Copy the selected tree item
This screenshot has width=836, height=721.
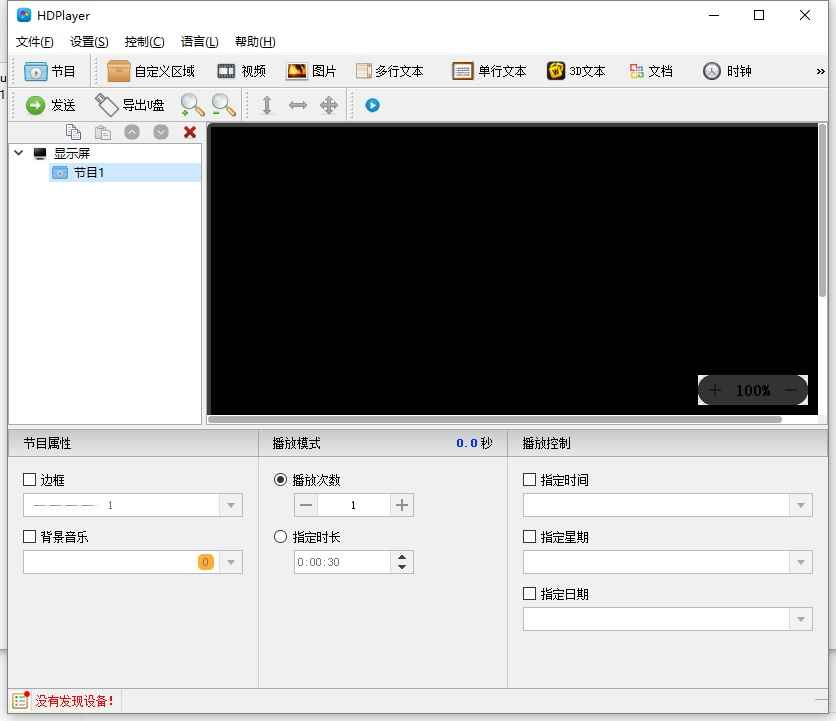73,132
